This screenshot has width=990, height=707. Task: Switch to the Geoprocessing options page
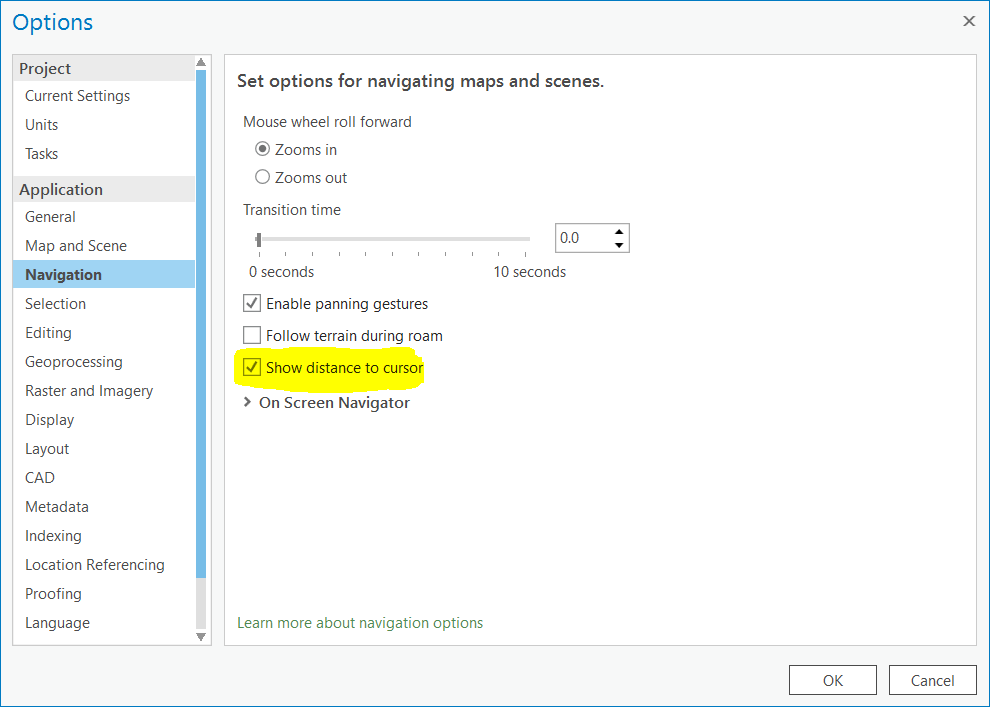coord(74,362)
